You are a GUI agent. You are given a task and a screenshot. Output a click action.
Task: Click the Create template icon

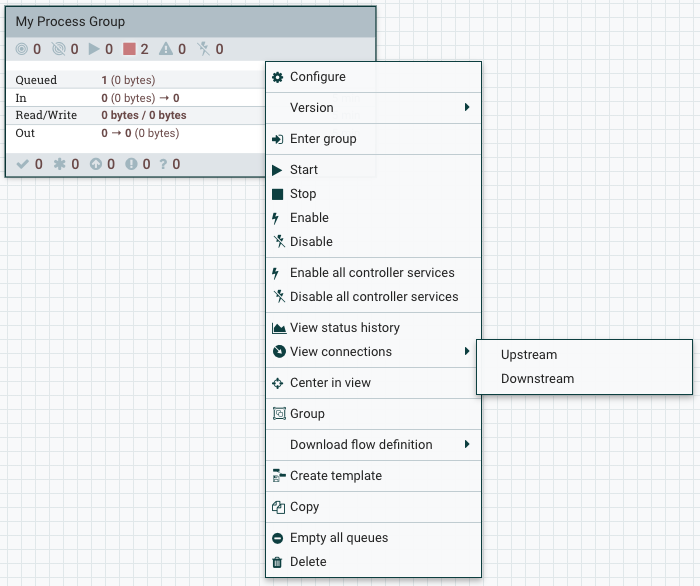pyautogui.click(x=279, y=476)
